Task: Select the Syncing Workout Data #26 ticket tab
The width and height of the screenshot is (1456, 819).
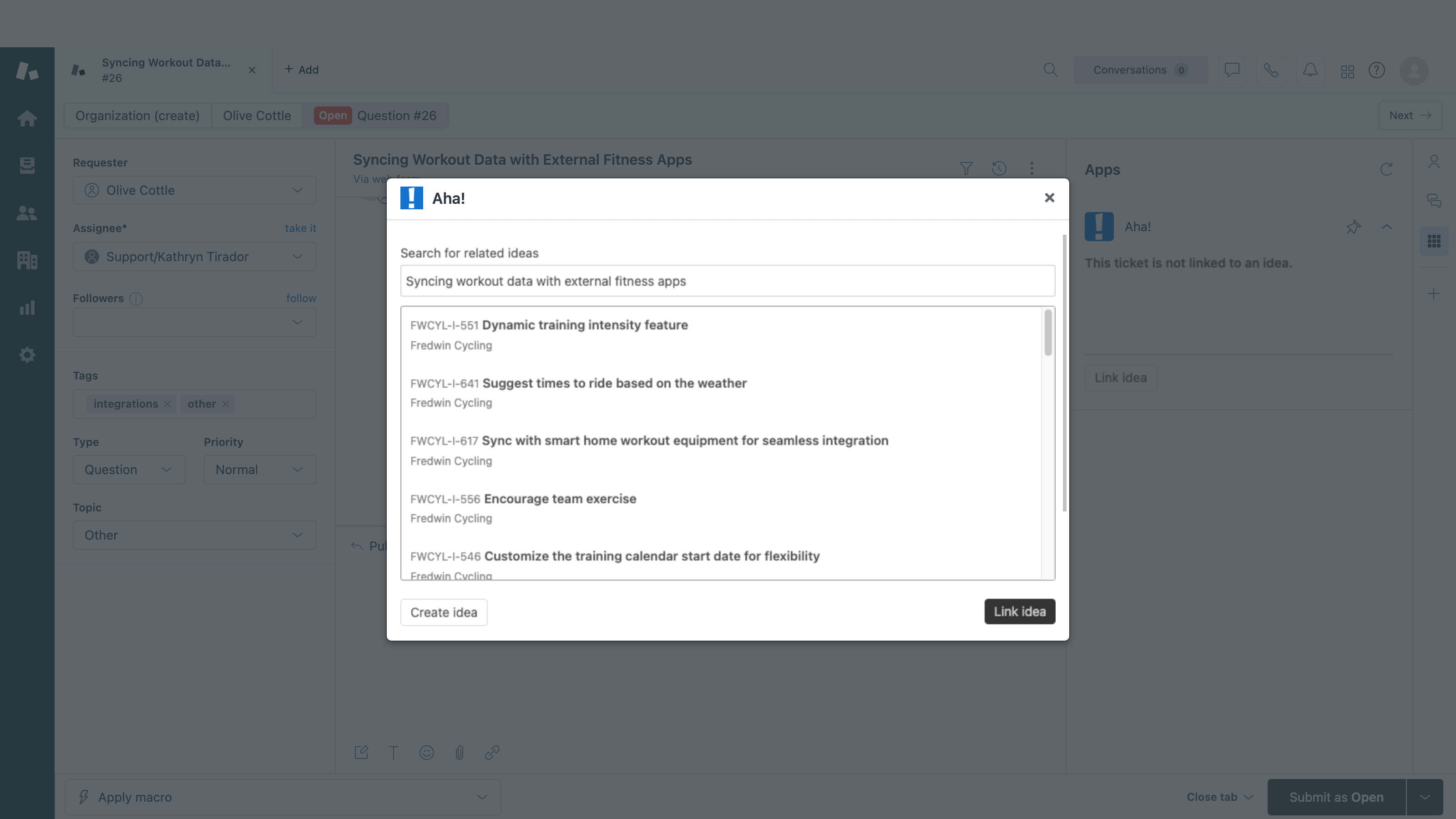Action: [166, 70]
